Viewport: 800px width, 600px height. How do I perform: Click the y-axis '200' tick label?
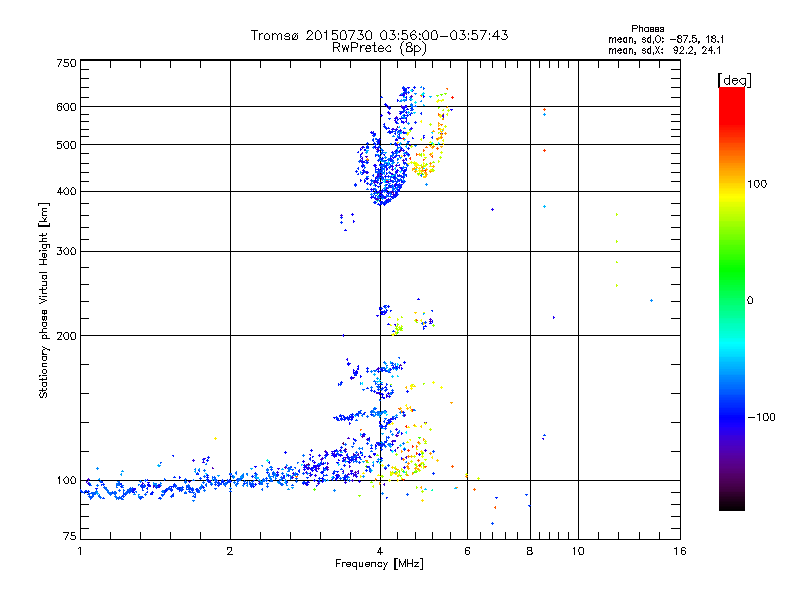pos(66,336)
